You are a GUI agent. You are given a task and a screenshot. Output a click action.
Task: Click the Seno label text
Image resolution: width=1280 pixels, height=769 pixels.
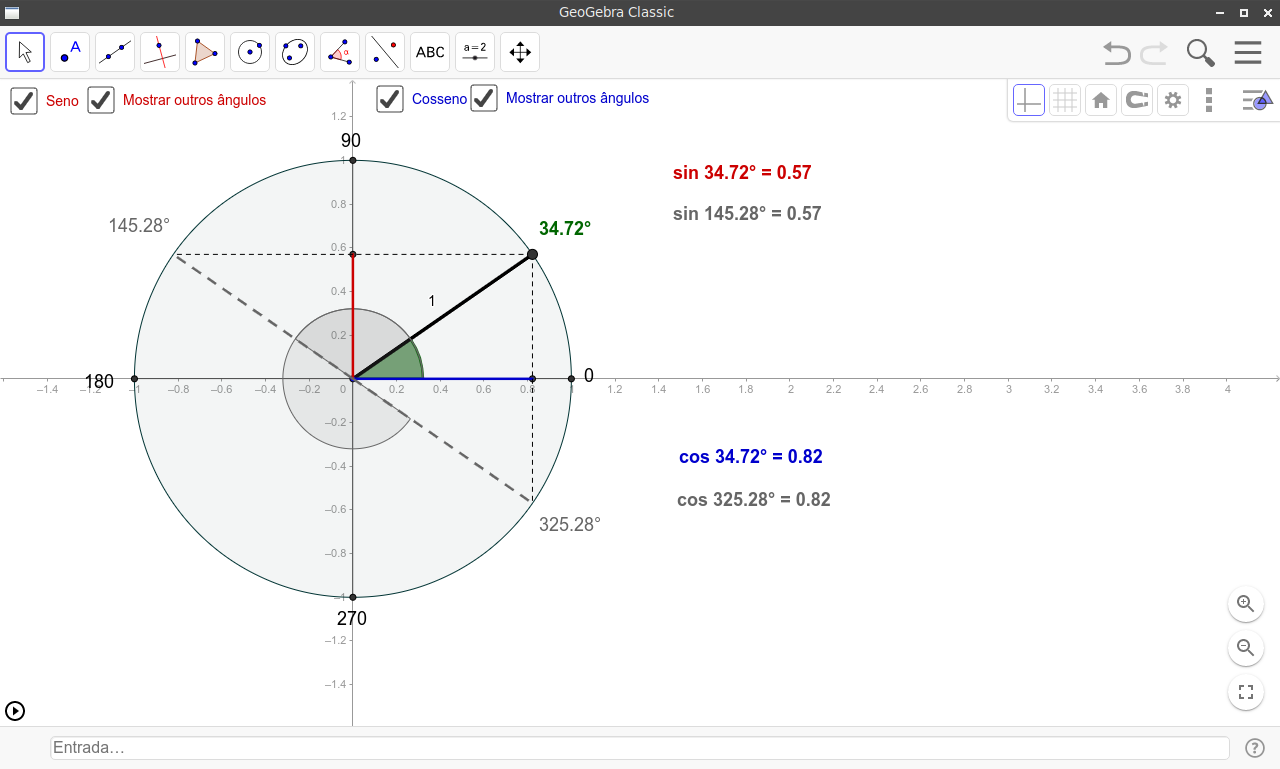click(x=62, y=101)
